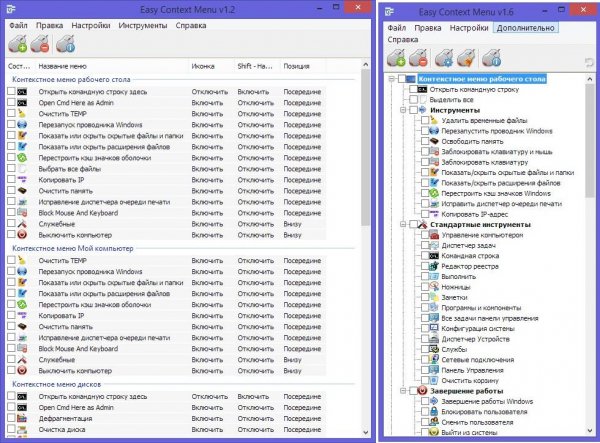Click the Блокировать пользователя lock icon
This screenshot has height=443, width=600.
(x=434, y=412)
